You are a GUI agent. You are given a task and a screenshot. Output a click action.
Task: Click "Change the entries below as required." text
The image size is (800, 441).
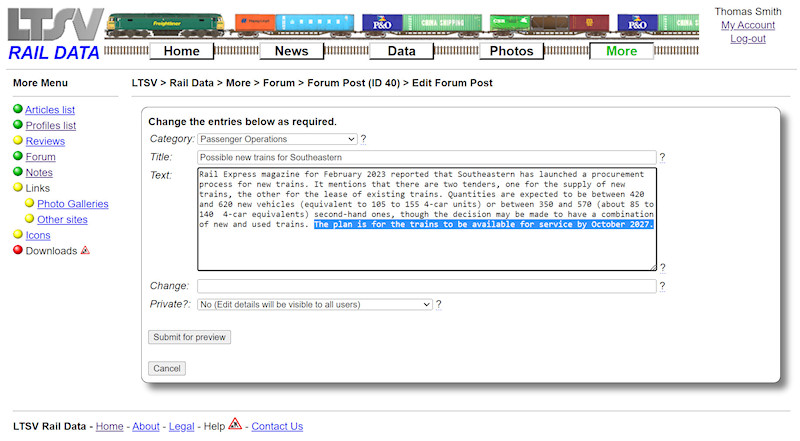tap(242, 121)
